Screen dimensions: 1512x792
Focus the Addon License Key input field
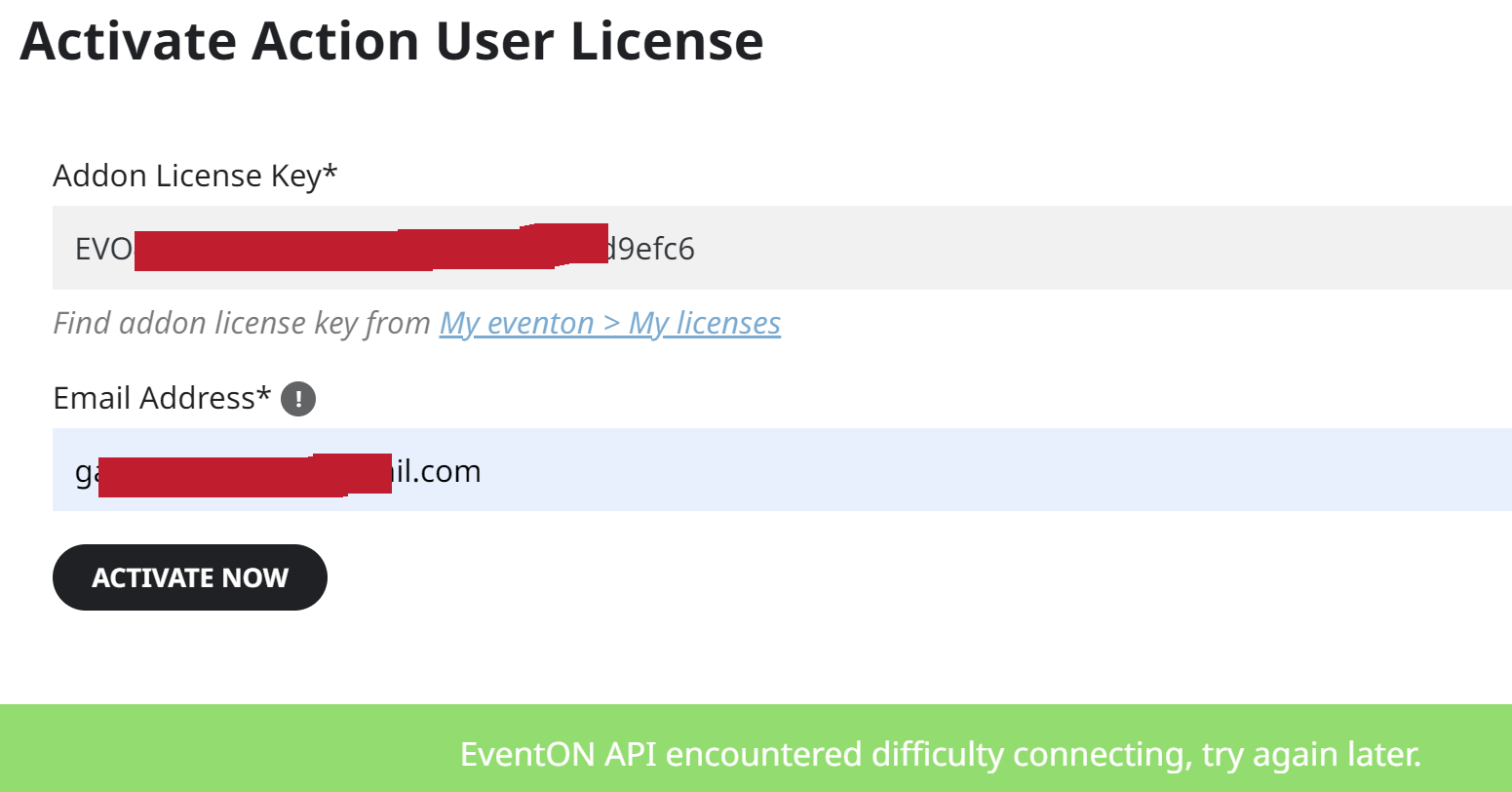click(782, 248)
